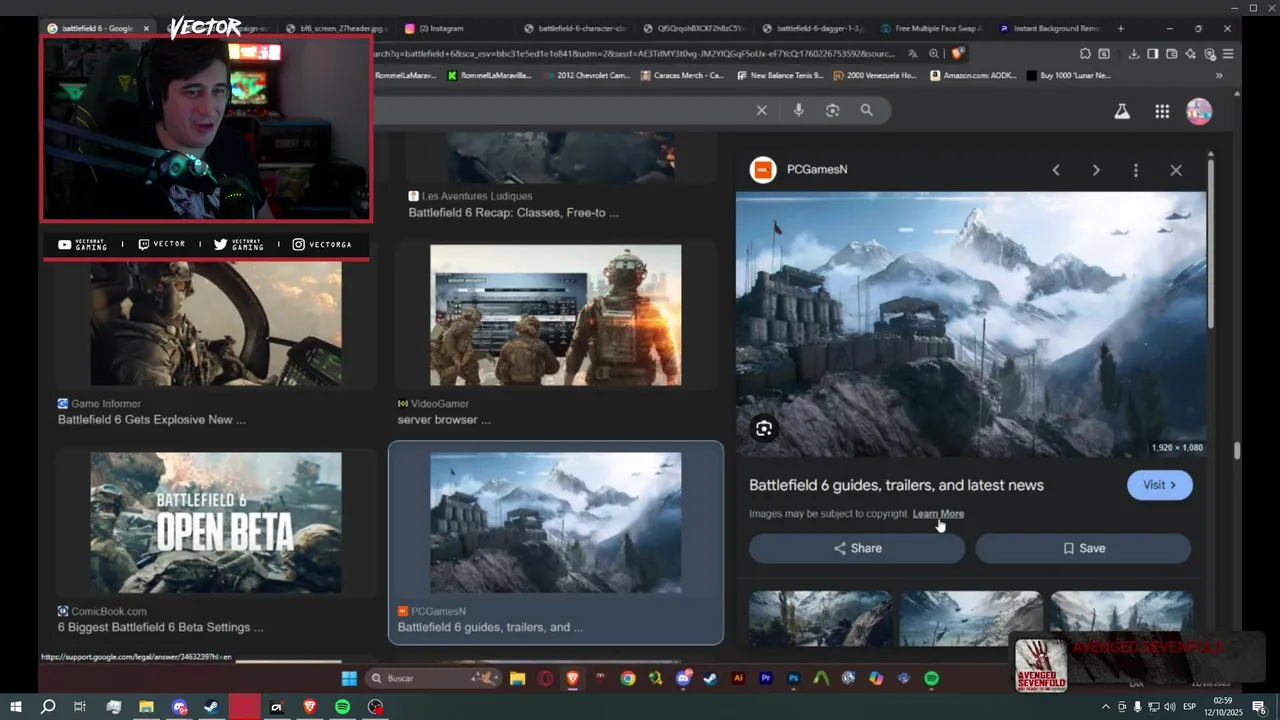Open middle related image below preview
Screen dimensions: 1280x720
[x=971, y=619]
